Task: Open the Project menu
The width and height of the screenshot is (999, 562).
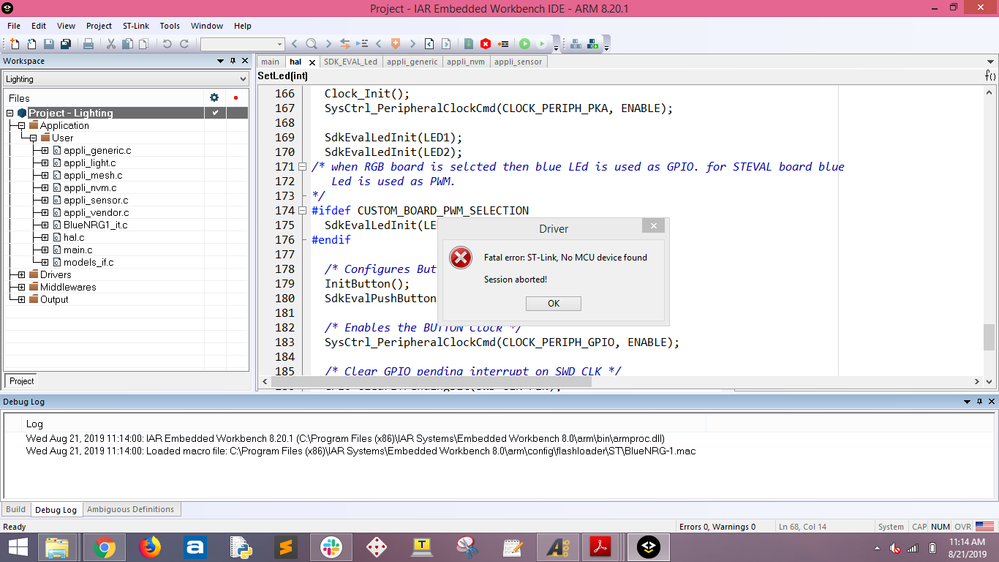Action: pyautogui.click(x=99, y=26)
